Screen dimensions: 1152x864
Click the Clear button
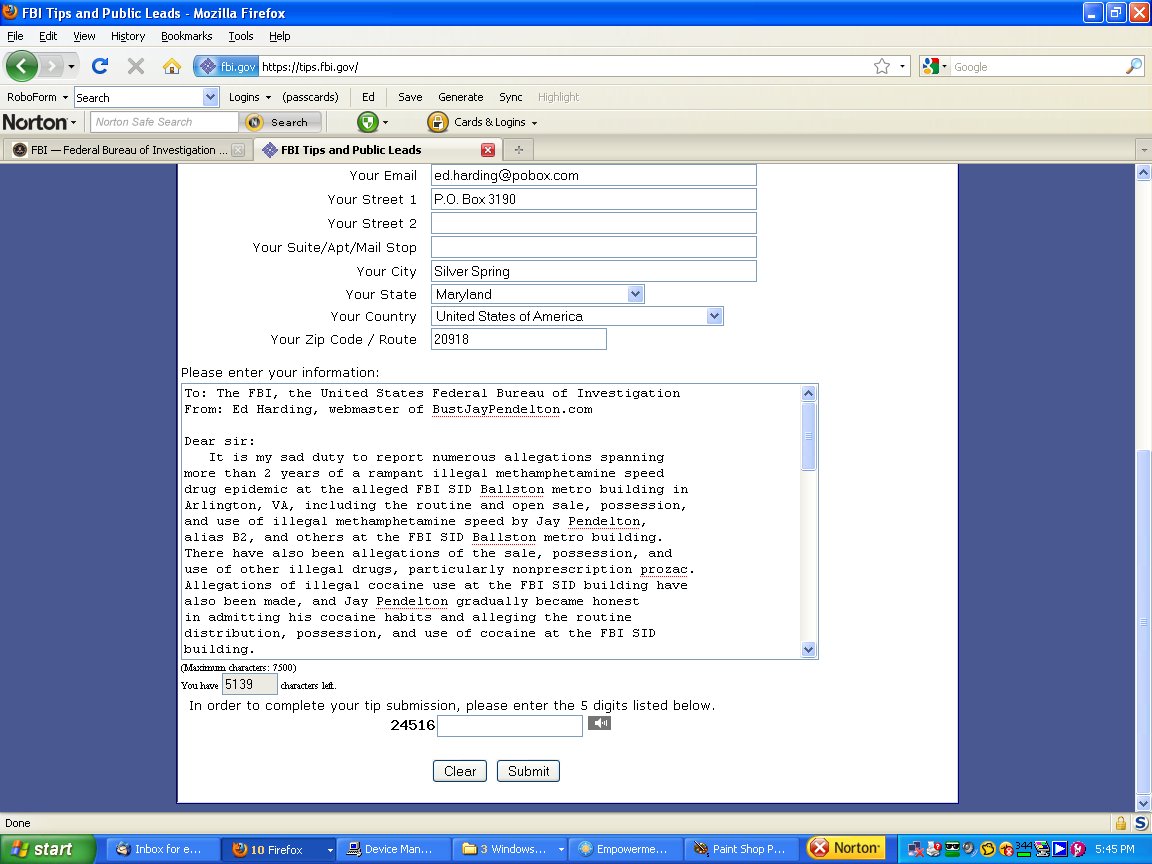tap(460, 771)
